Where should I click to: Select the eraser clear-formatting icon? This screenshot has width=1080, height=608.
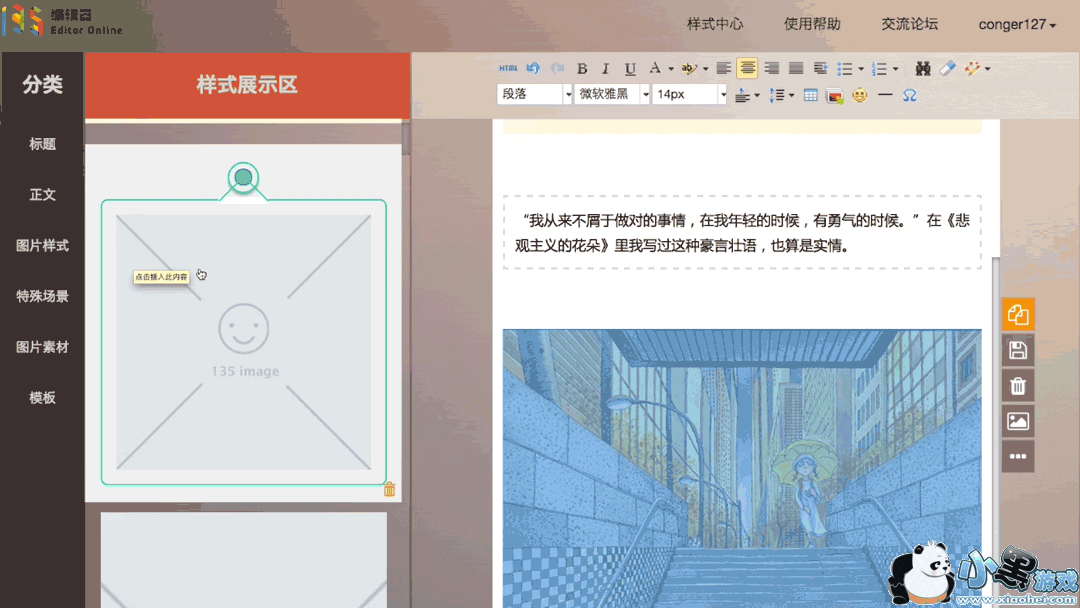tap(947, 69)
